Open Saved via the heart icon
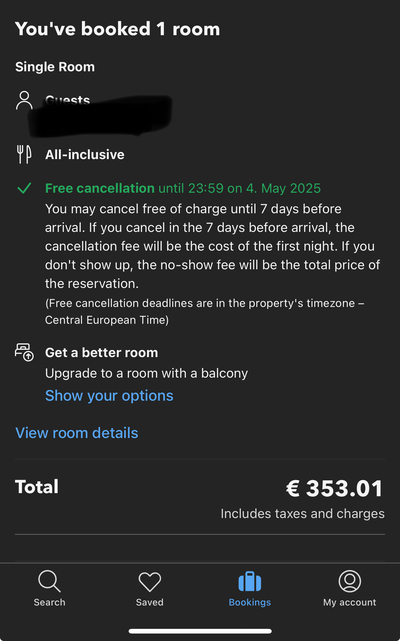This screenshot has height=641, width=400. point(150,582)
